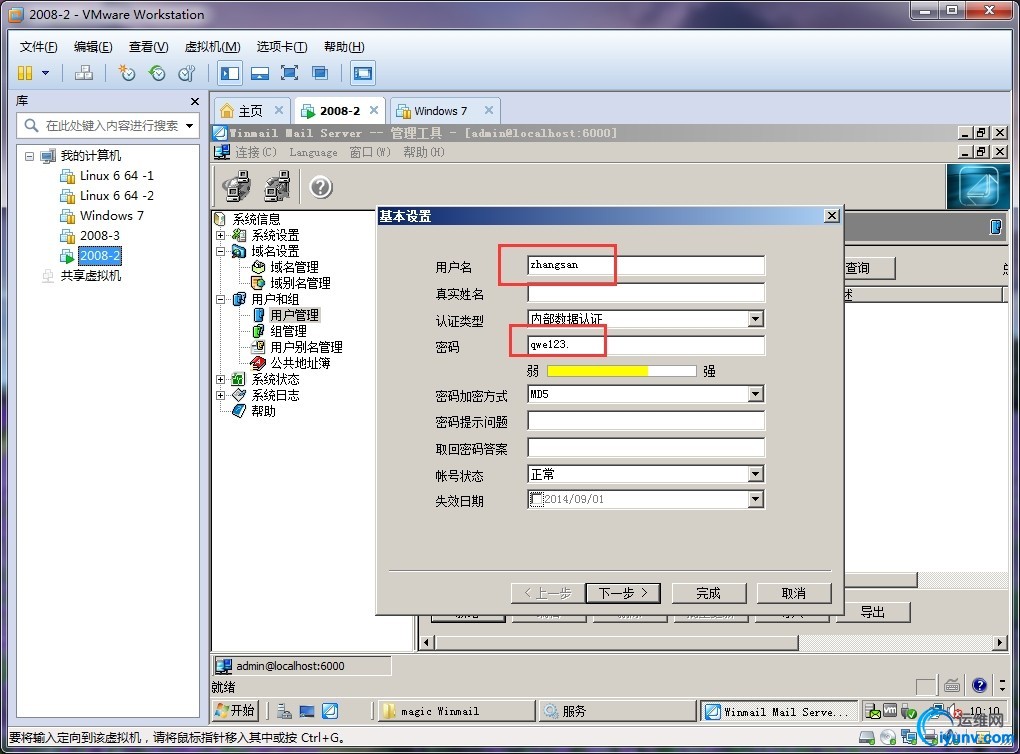Click the unity mode toolbar icon
1020x754 pixels.
tap(319, 73)
